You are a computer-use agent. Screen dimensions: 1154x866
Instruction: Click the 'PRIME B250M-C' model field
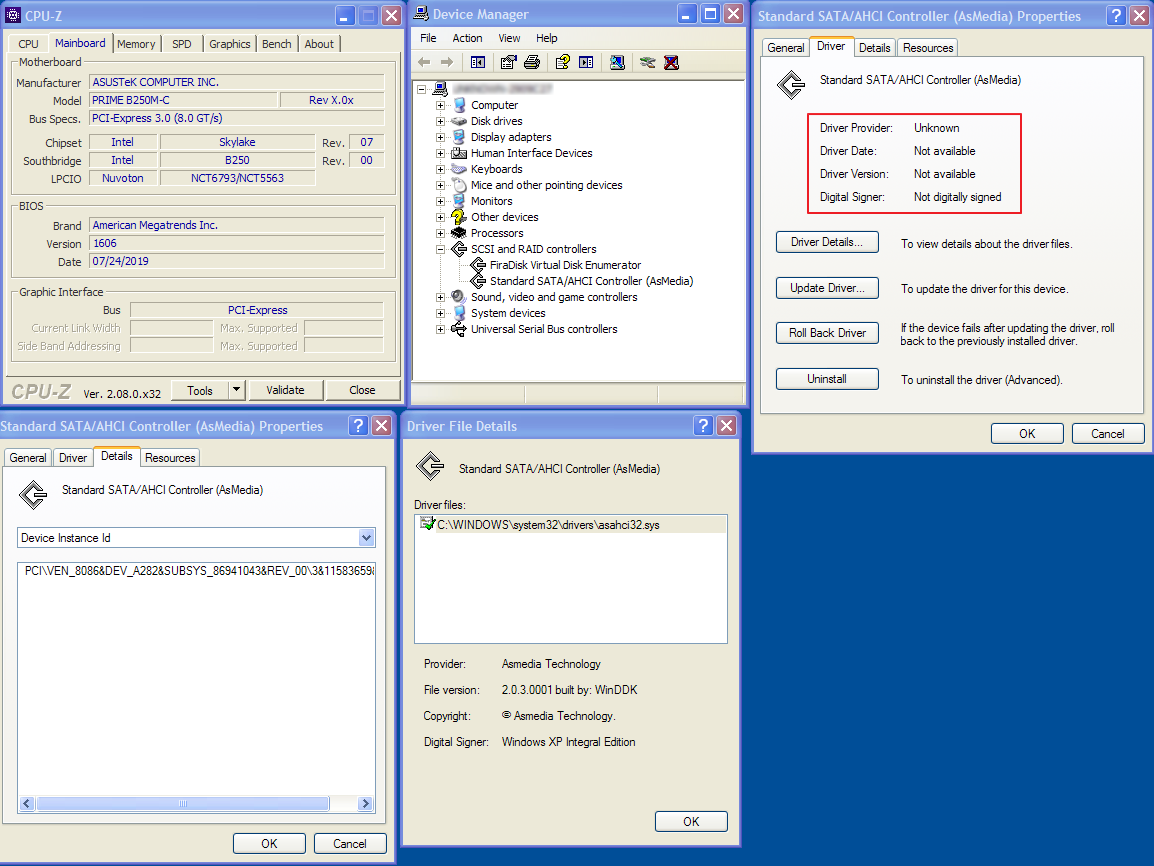(184, 100)
